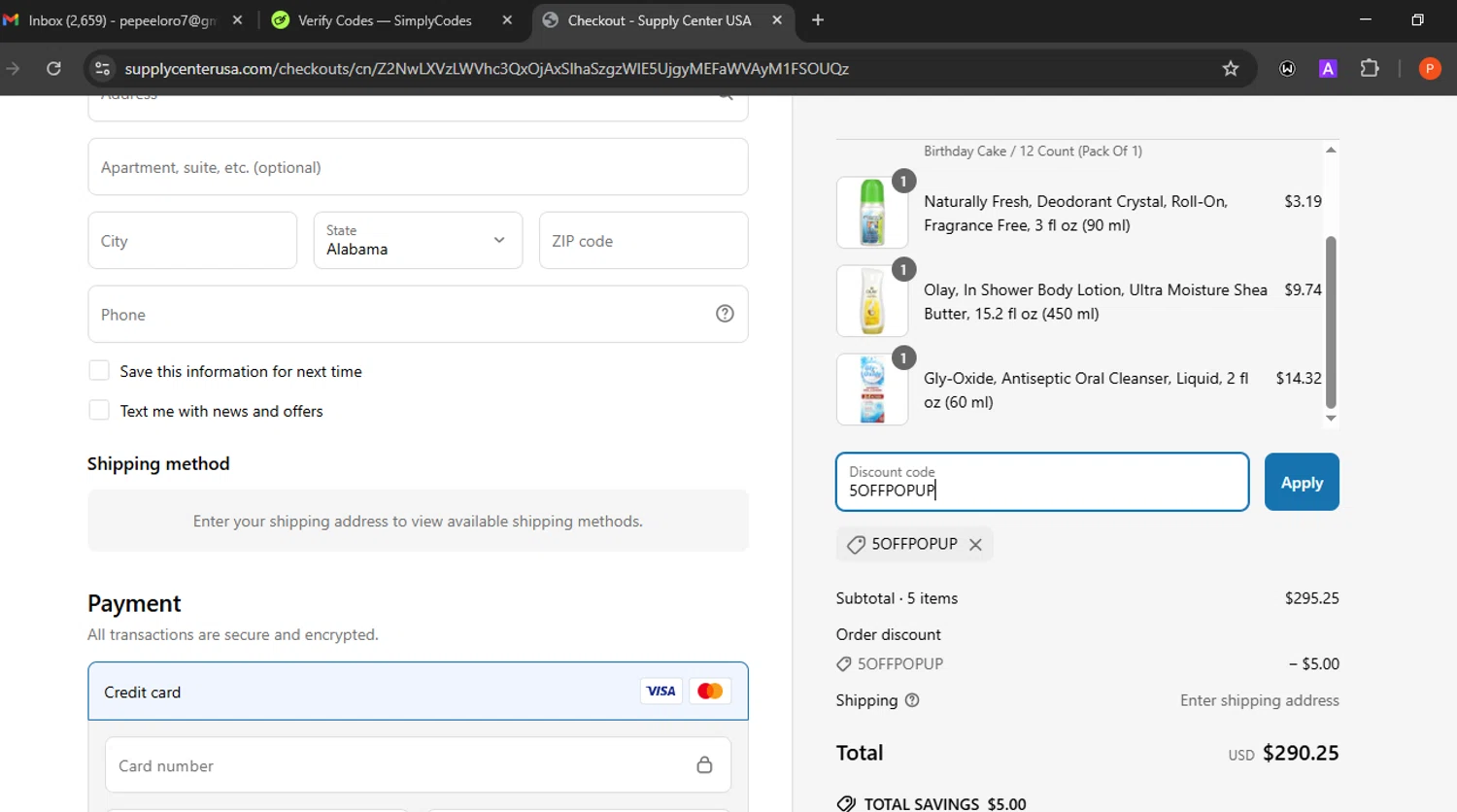Click the Shipping method heading
This screenshot has height=812, width=1457.
coord(158,464)
